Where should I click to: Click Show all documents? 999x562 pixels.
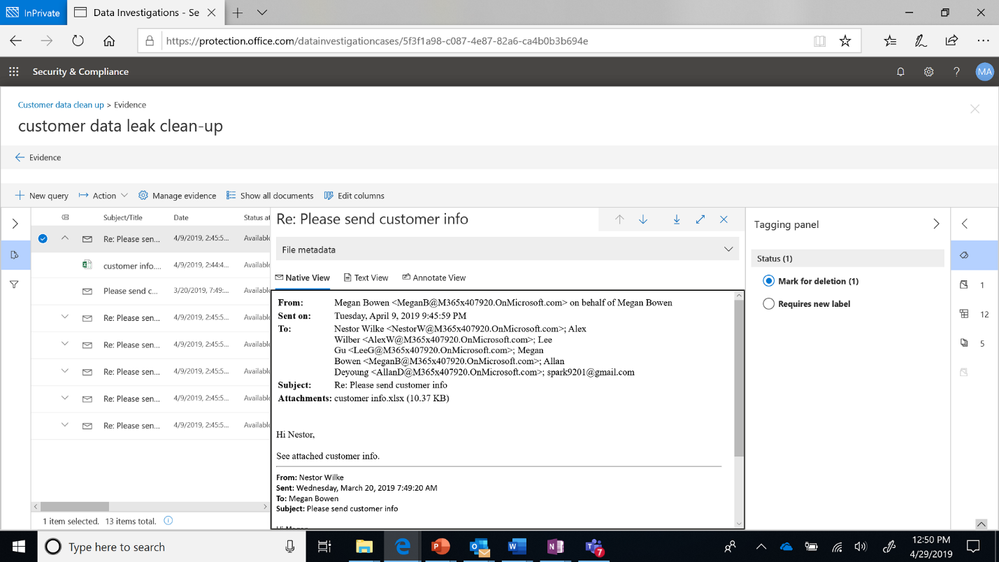click(x=270, y=196)
